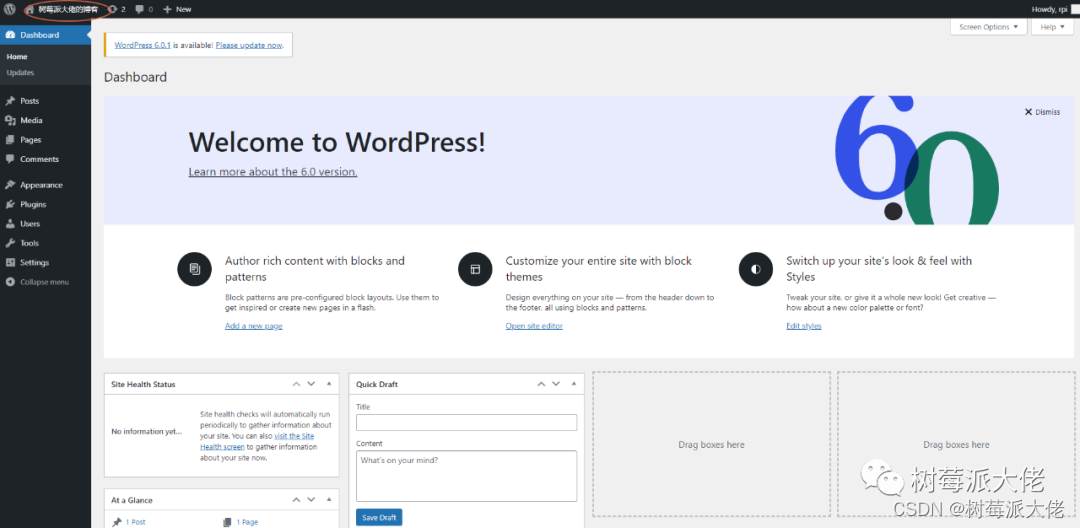This screenshot has width=1080, height=528.
Task: Expand the Screen Options dropdown
Action: 988,27
